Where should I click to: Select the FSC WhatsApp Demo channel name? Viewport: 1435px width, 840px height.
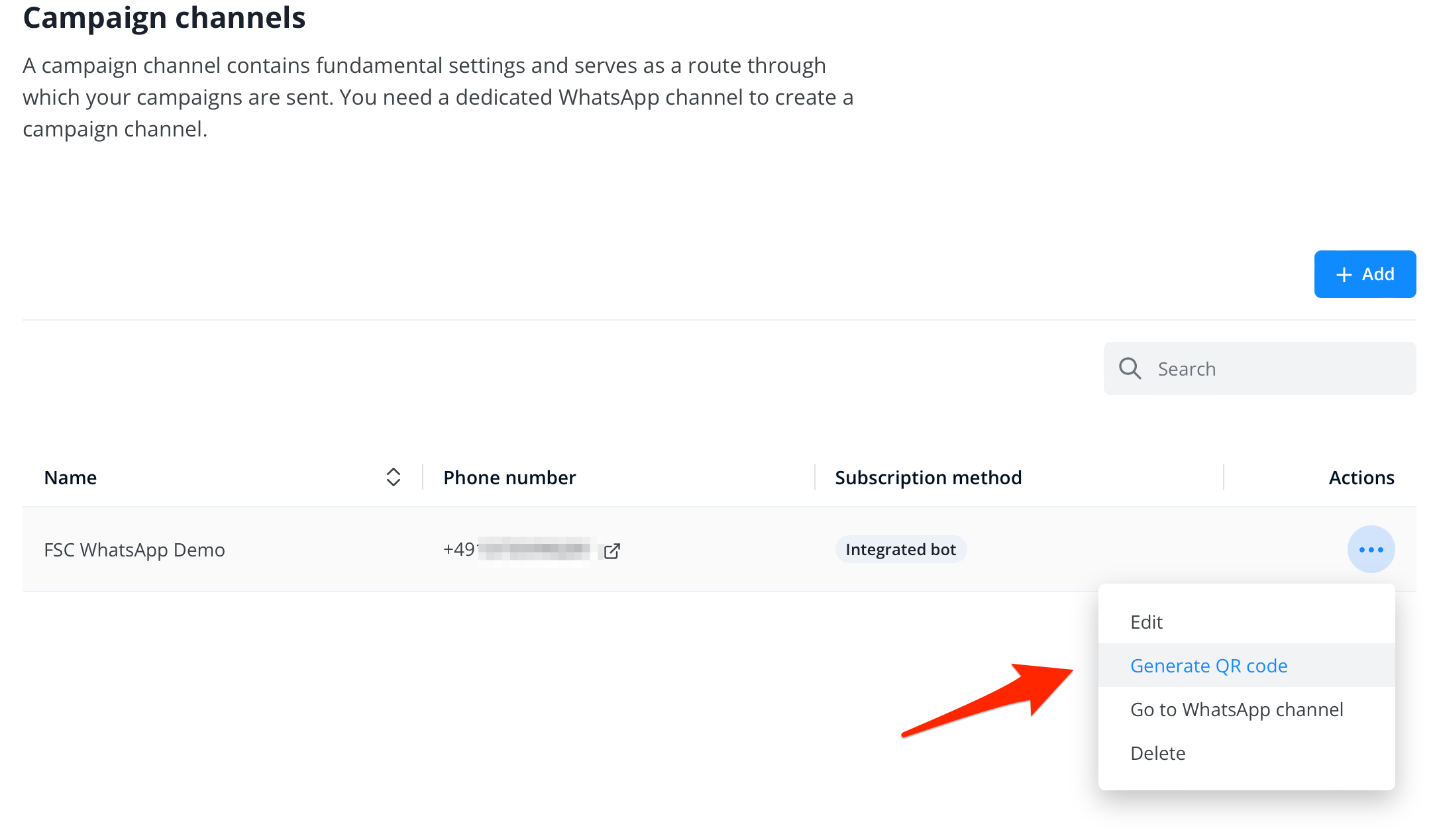pos(134,550)
